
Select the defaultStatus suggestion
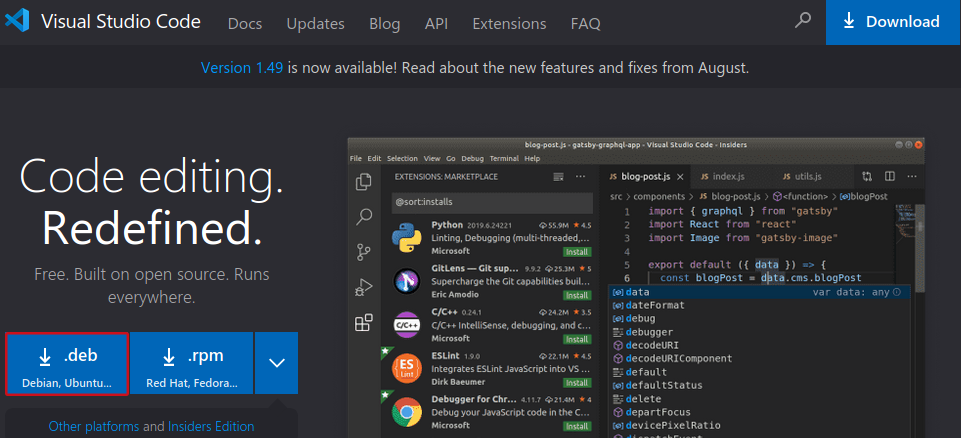click(759, 386)
